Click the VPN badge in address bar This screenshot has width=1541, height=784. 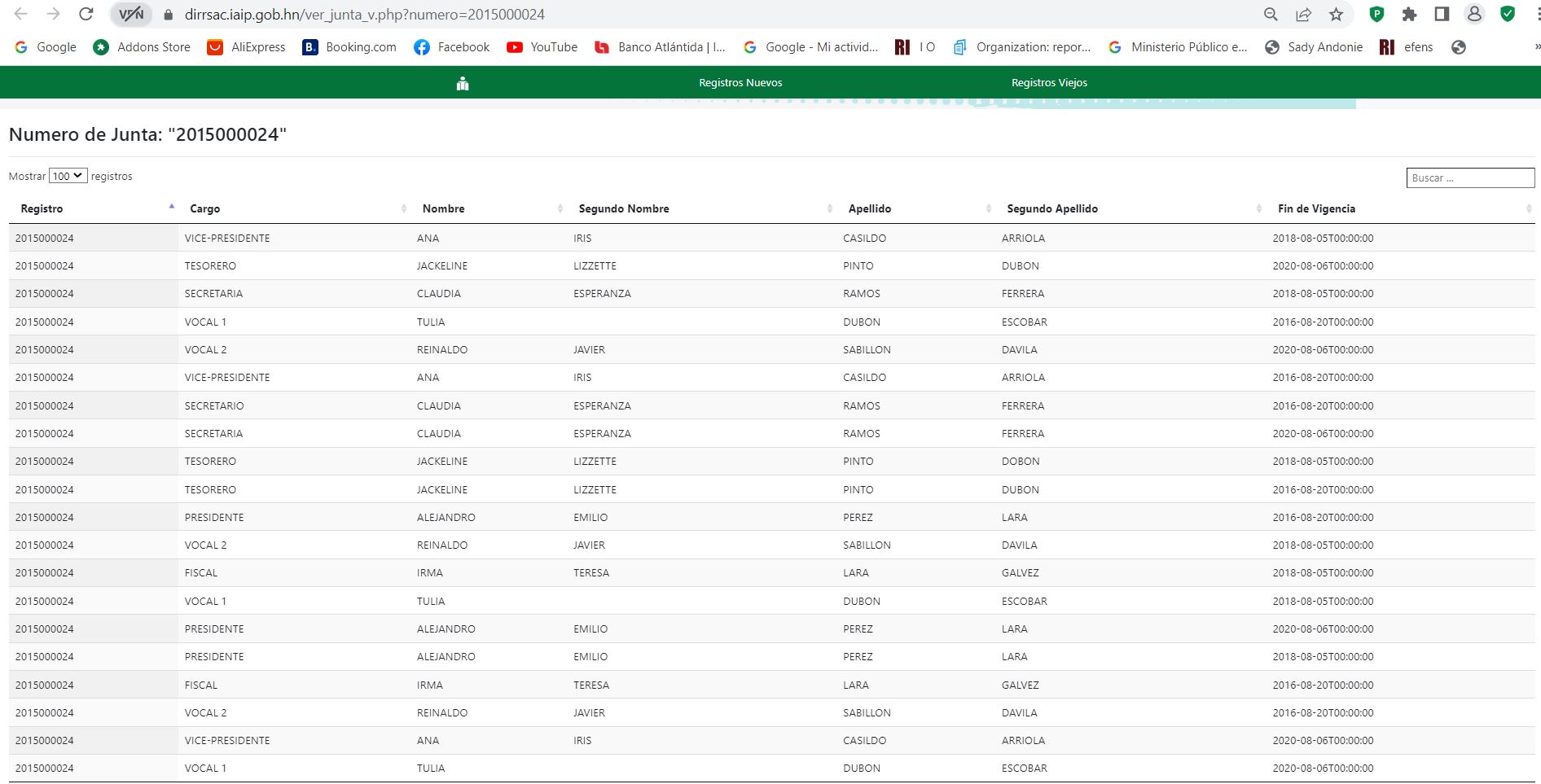131,15
